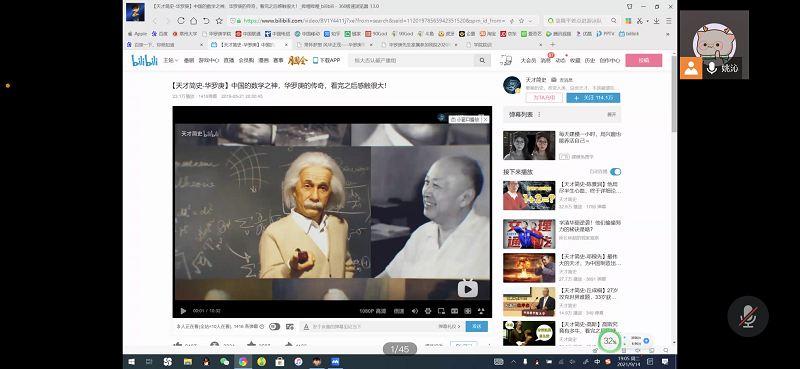Expand the 主站 dropdown in bilibili header

point(170,60)
